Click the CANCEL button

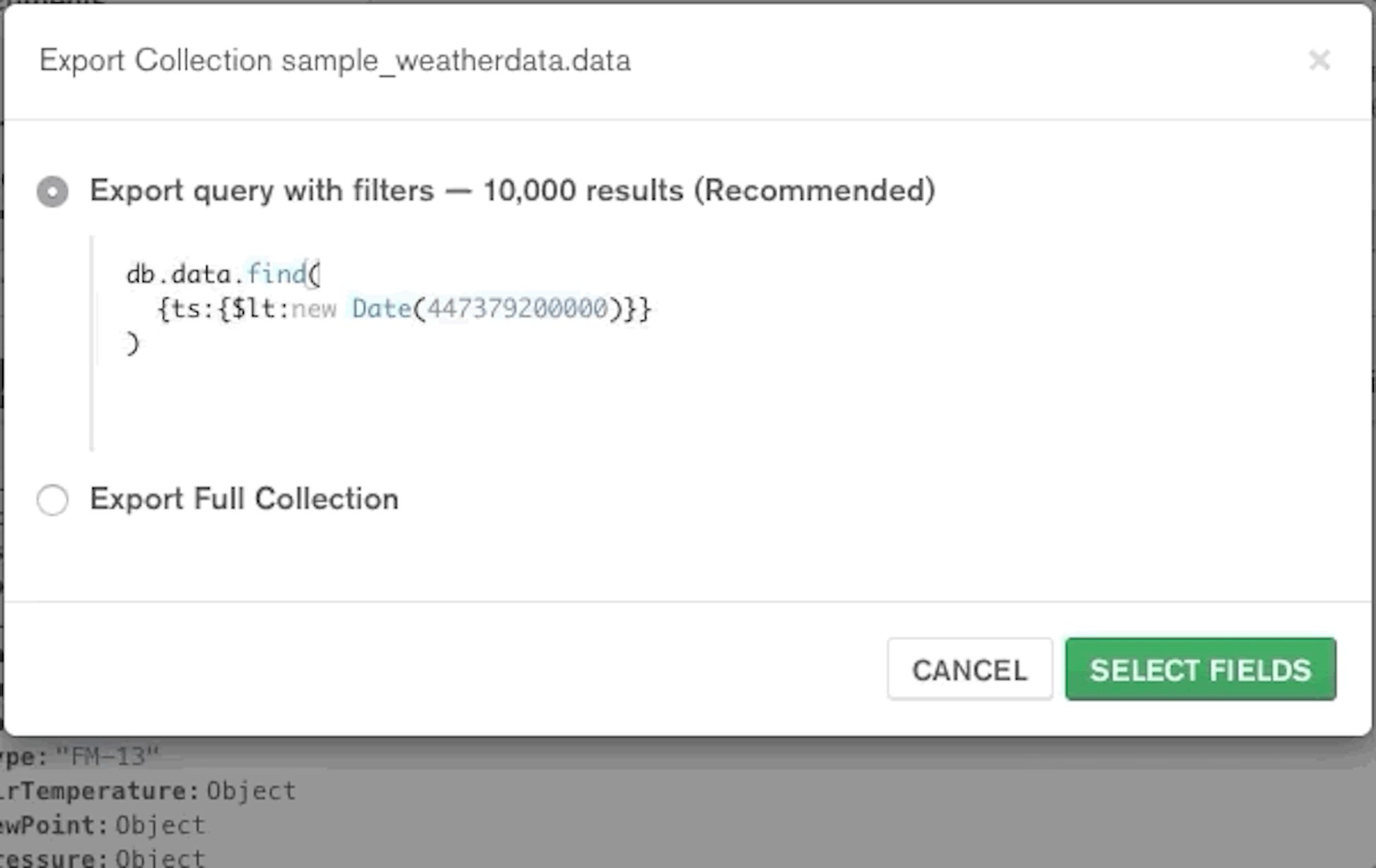[969, 670]
